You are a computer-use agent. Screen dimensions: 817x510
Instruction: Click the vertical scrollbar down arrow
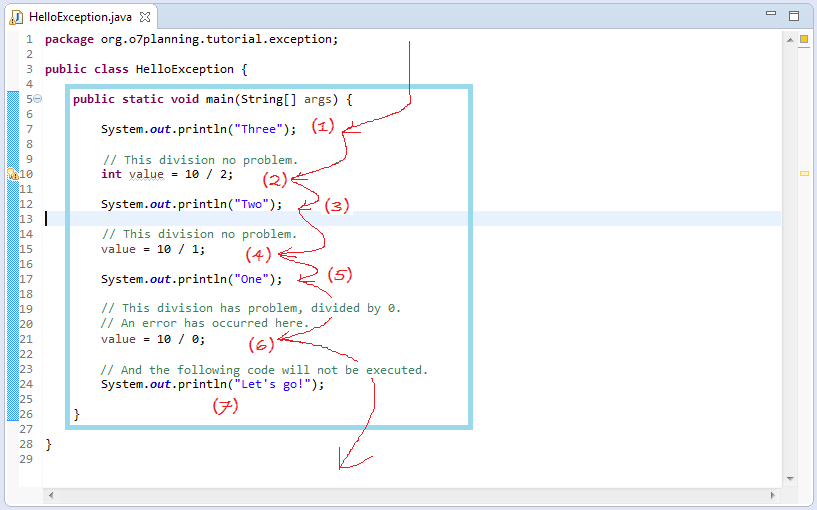(790, 478)
